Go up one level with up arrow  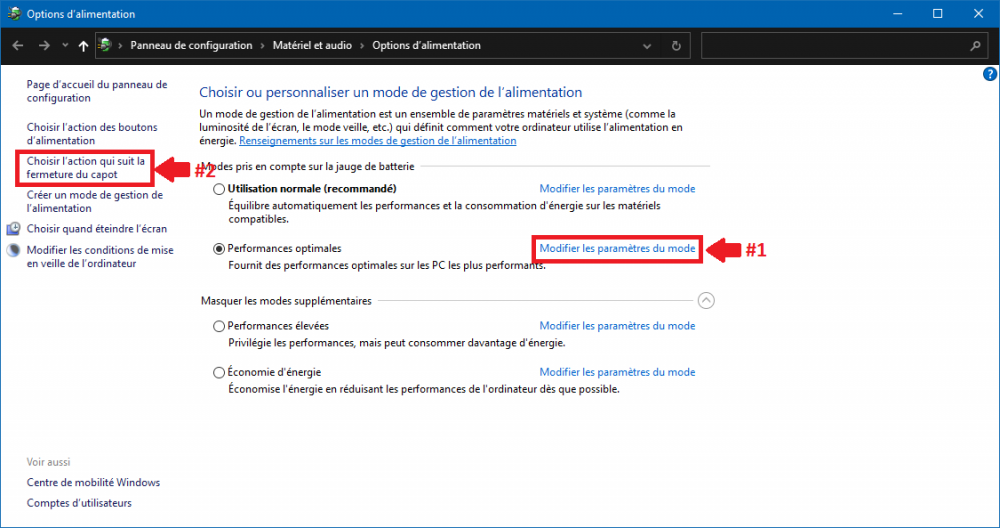click(x=84, y=46)
